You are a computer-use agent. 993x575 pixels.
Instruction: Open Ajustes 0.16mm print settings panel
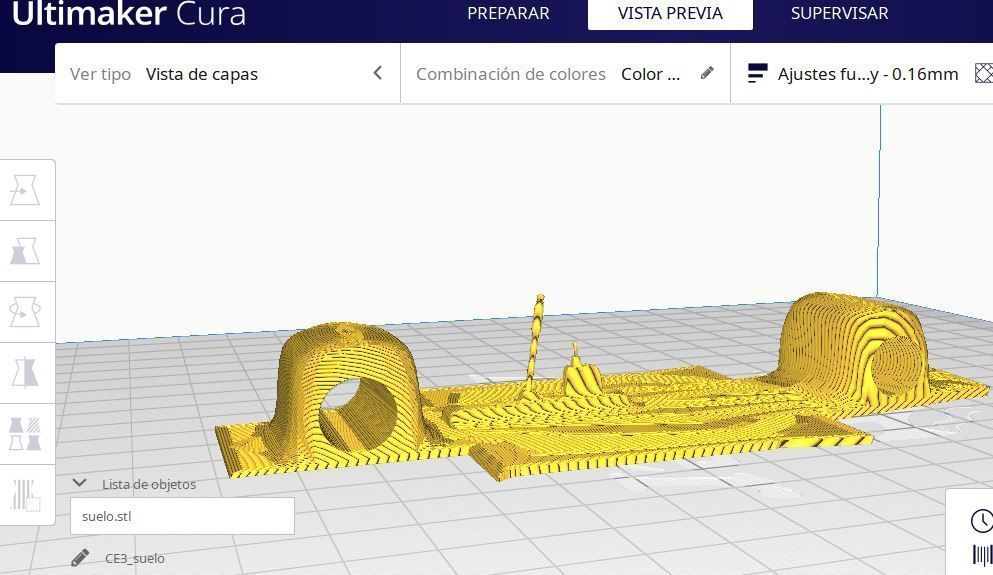point(861,73)
